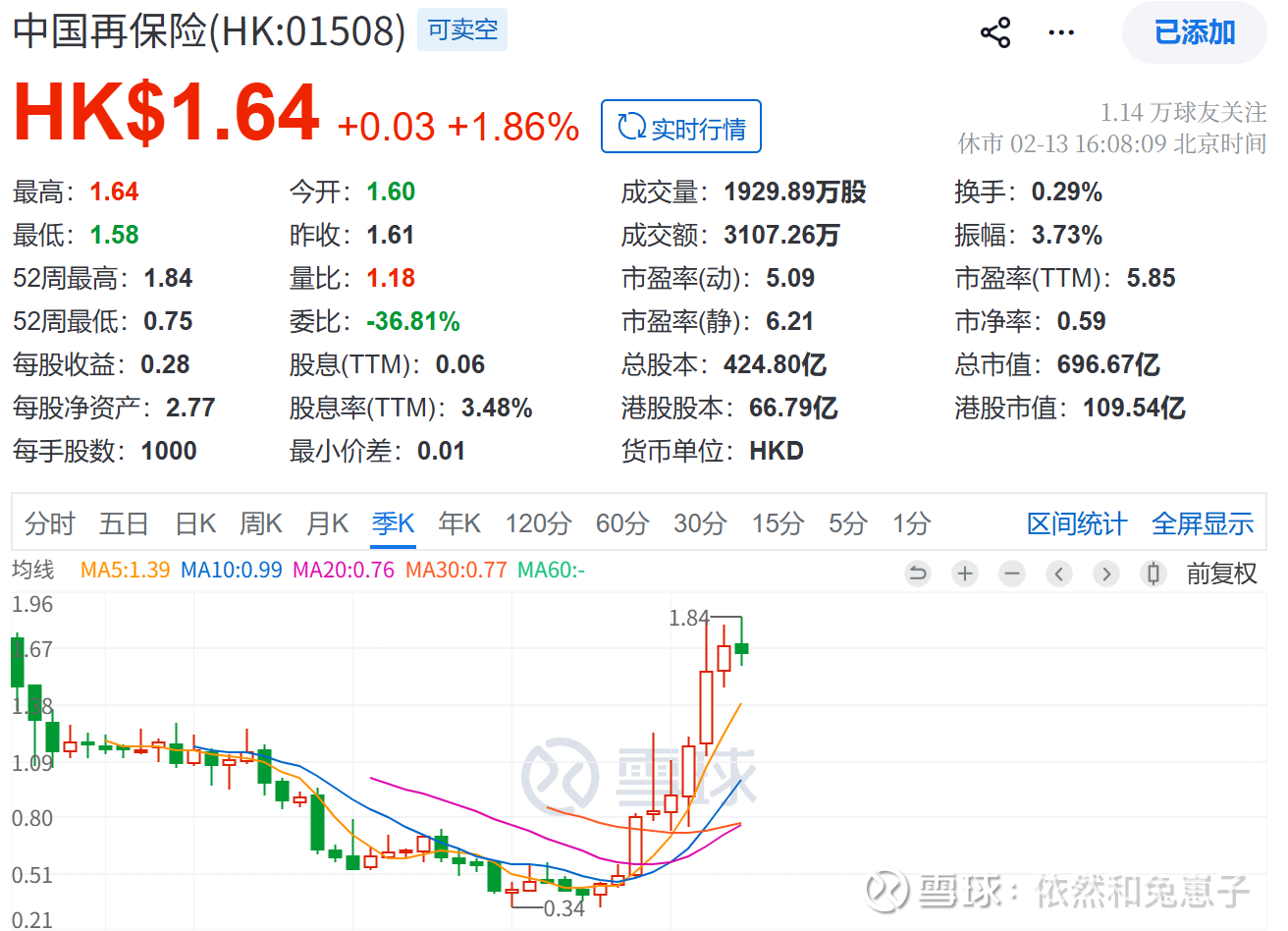
Task: Zoom out the chart with the minus icon
Action: [x=1012, y=574]
